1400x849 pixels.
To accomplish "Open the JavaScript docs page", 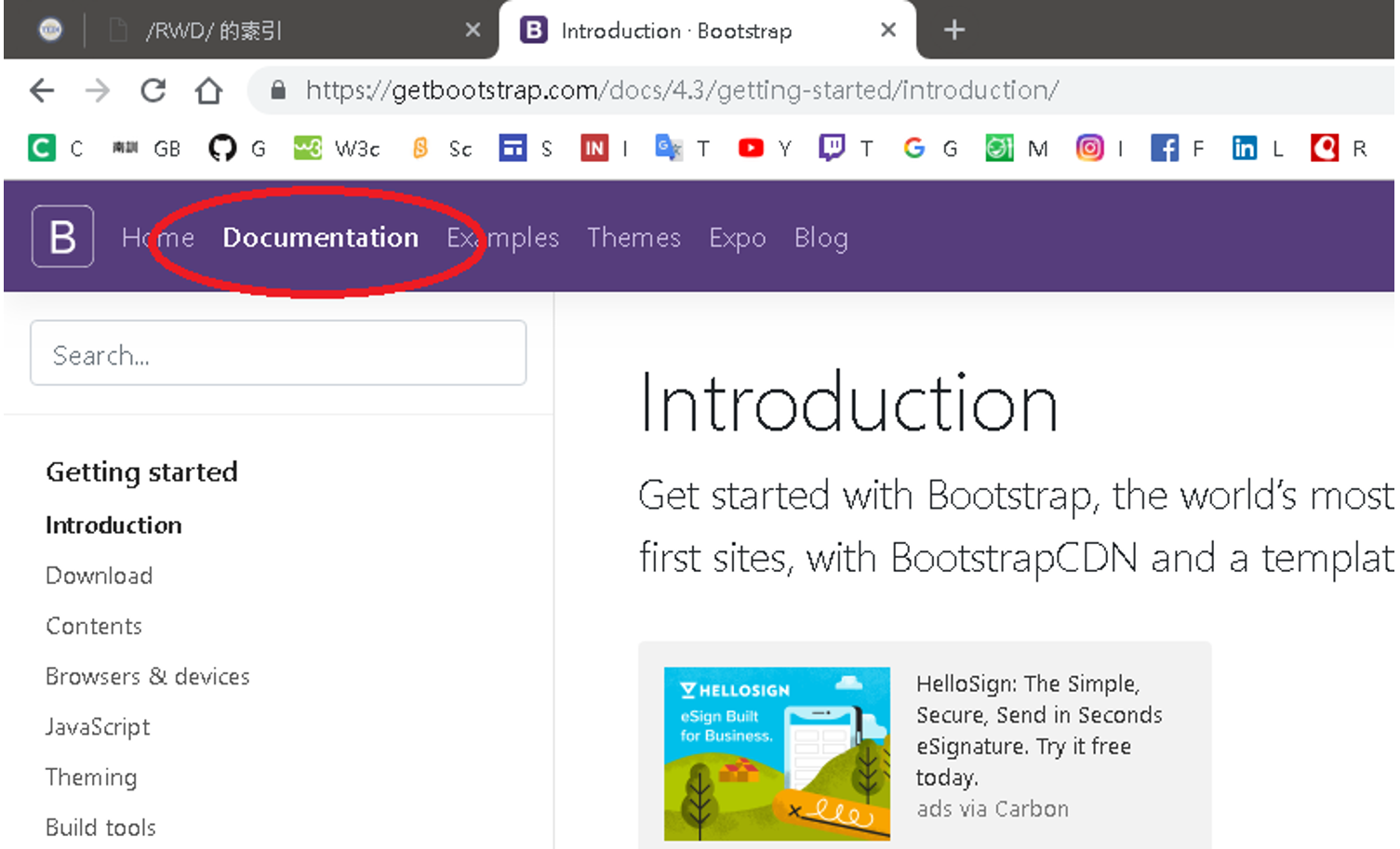I will click(98, 727).
